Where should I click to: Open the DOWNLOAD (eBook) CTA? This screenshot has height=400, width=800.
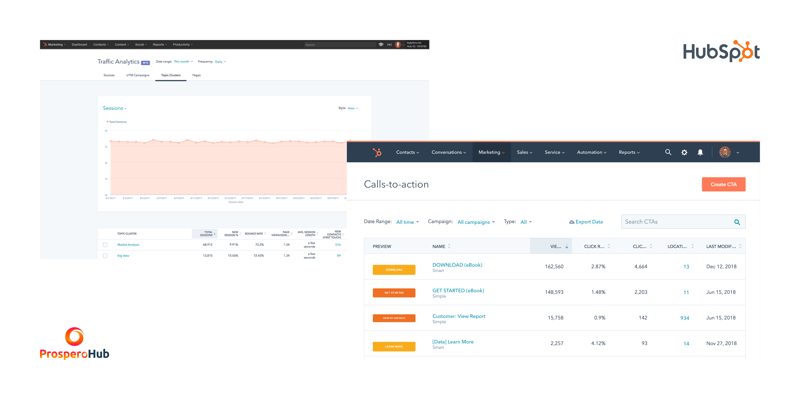pos(457,265)
